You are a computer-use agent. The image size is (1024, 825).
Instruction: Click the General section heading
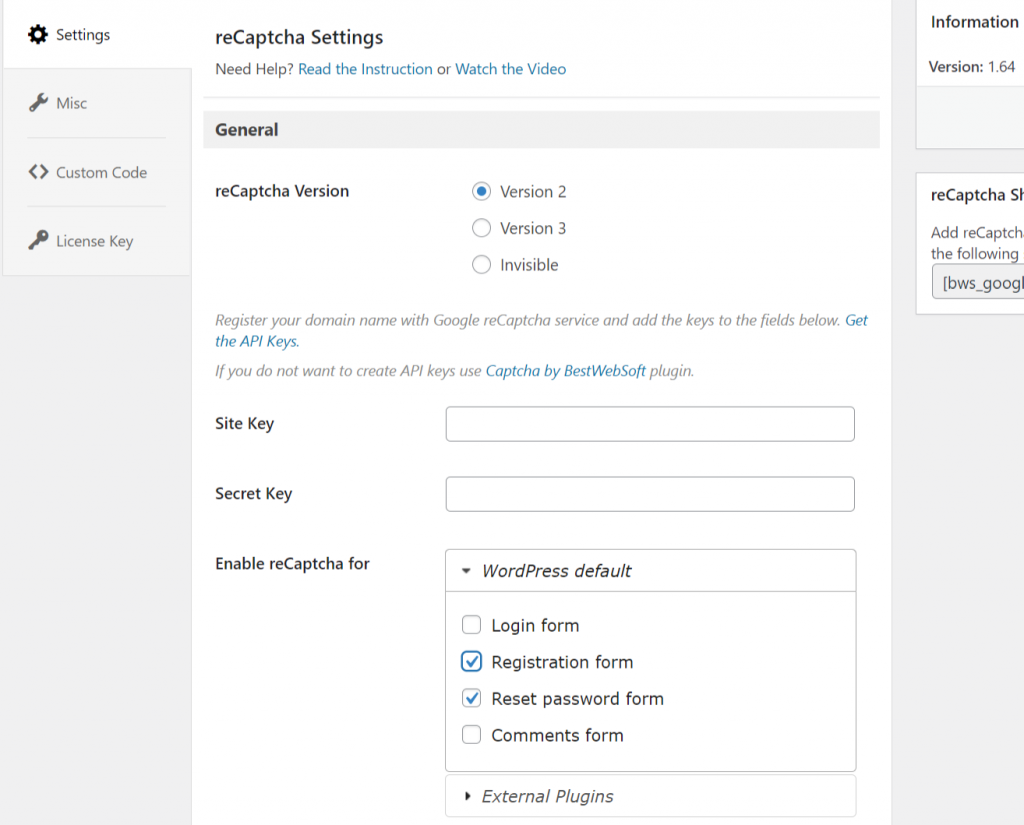point(247,130)
